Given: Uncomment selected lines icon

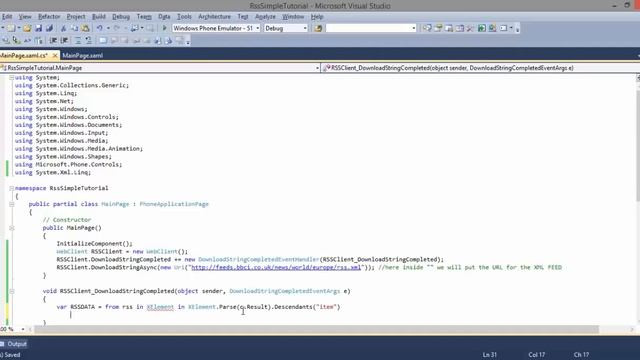Looking at the screenshot, I should coord(89,40).
